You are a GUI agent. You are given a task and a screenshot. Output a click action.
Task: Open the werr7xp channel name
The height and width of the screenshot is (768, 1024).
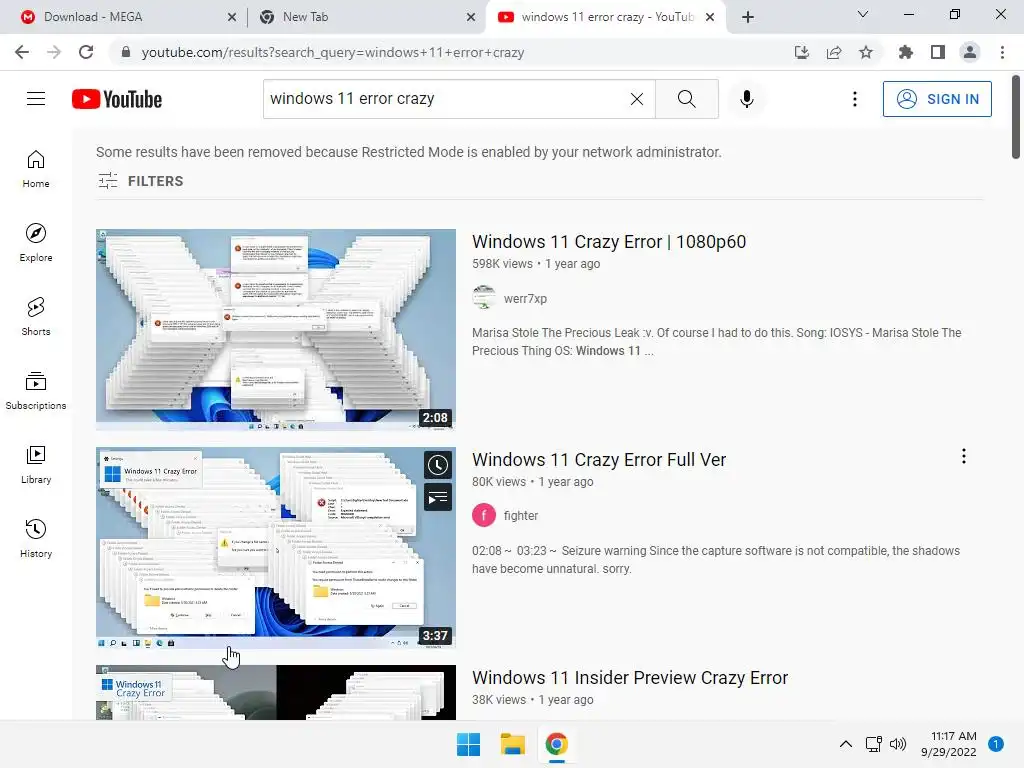click(525, 298)
